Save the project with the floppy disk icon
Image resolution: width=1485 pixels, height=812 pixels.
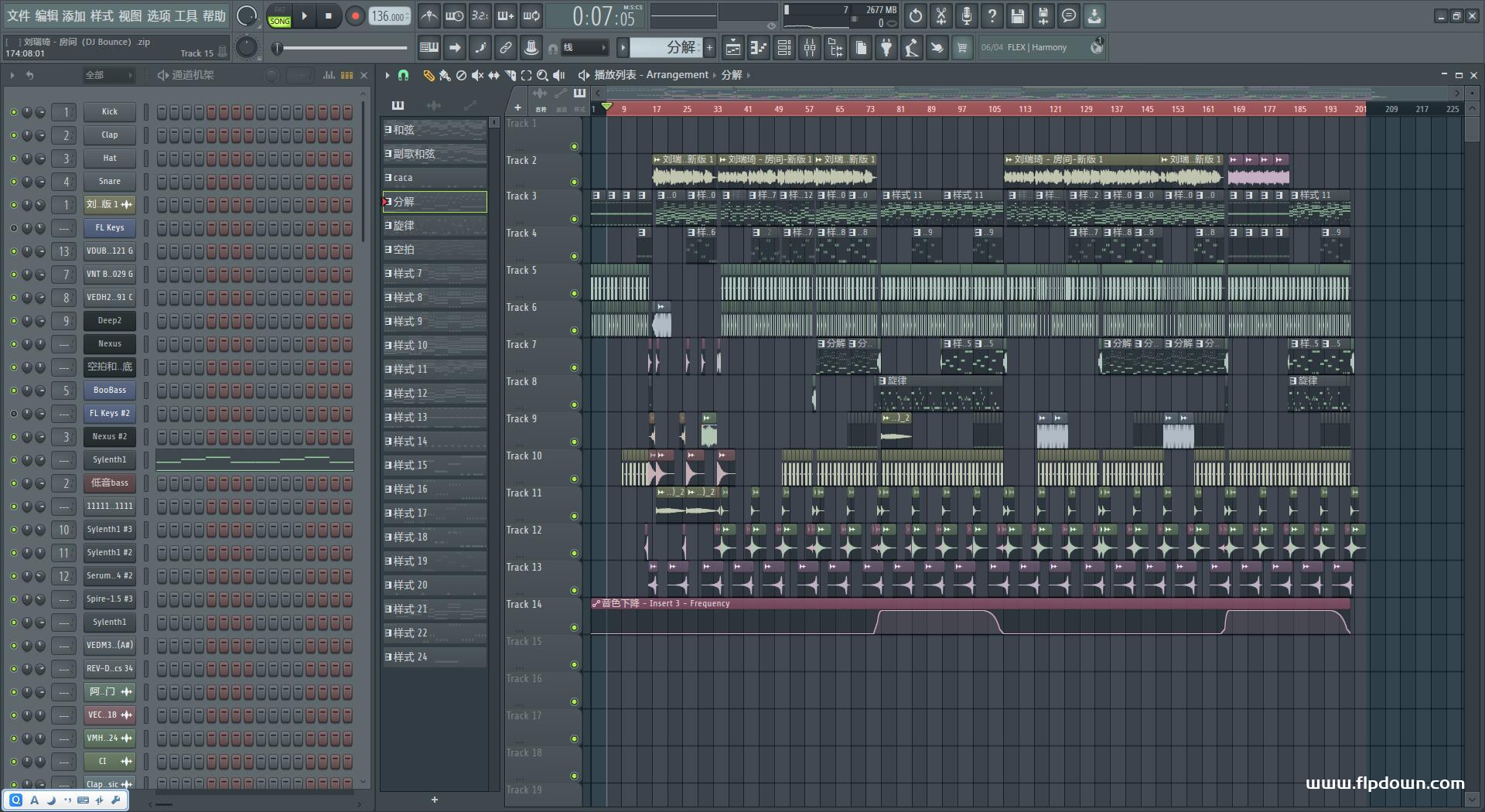(1018, 15)
